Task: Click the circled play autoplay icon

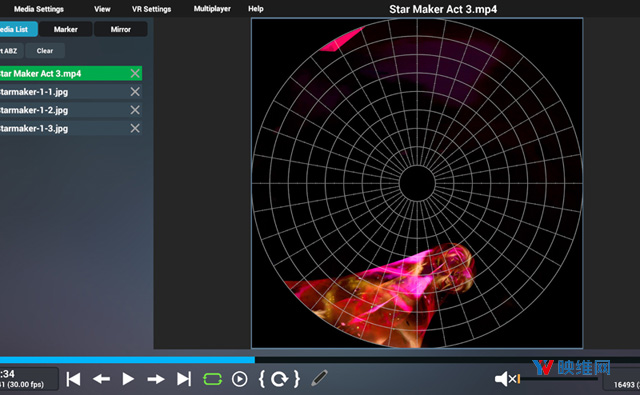Action: 240,379
